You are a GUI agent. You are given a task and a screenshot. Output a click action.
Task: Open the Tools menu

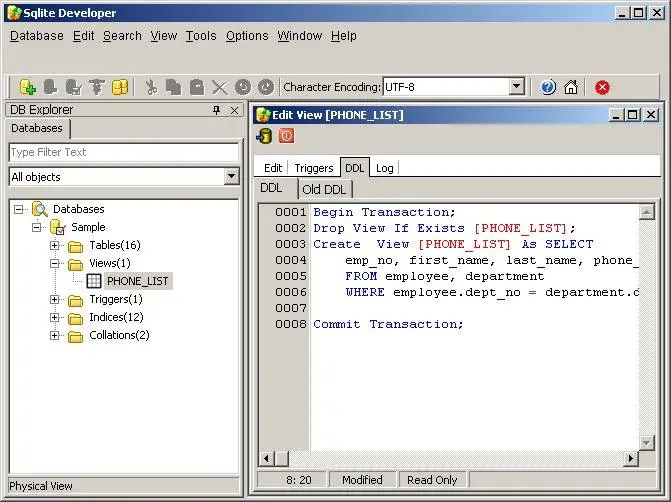coord(201,36)
